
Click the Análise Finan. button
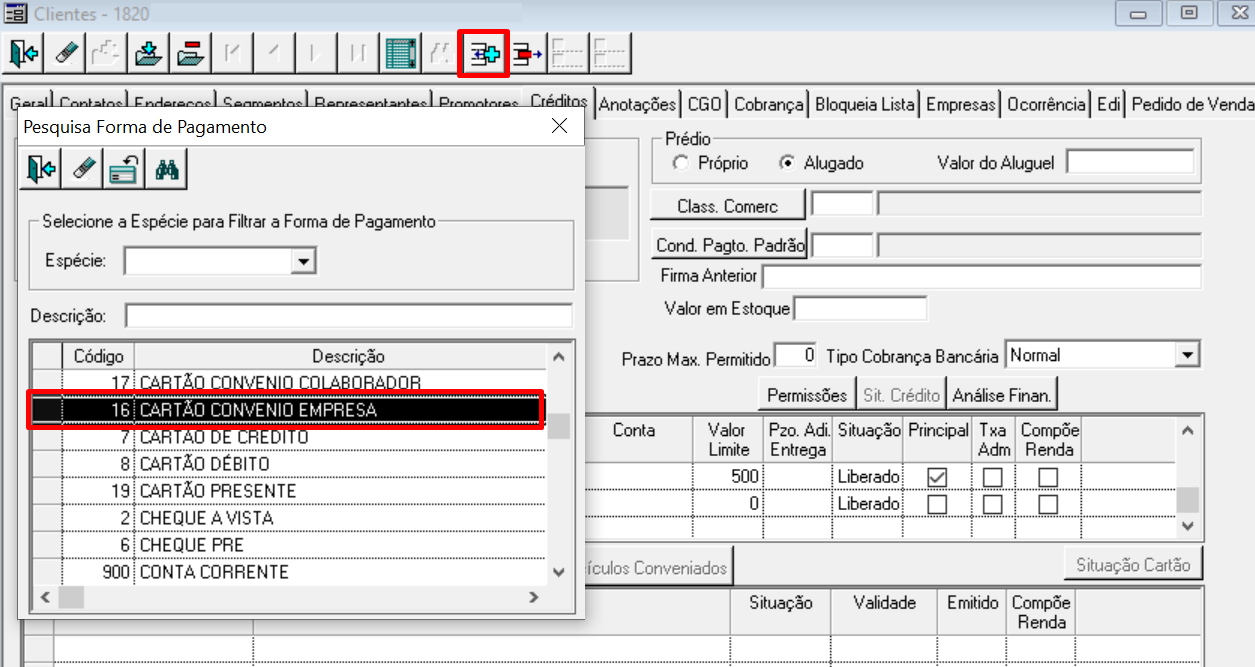coord(1002,395)
